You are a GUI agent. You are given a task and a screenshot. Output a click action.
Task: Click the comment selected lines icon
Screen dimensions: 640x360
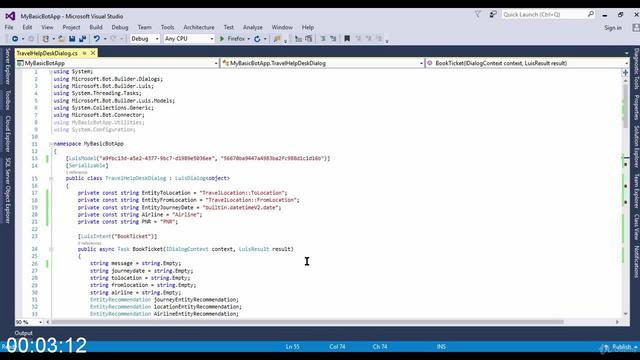323,39
